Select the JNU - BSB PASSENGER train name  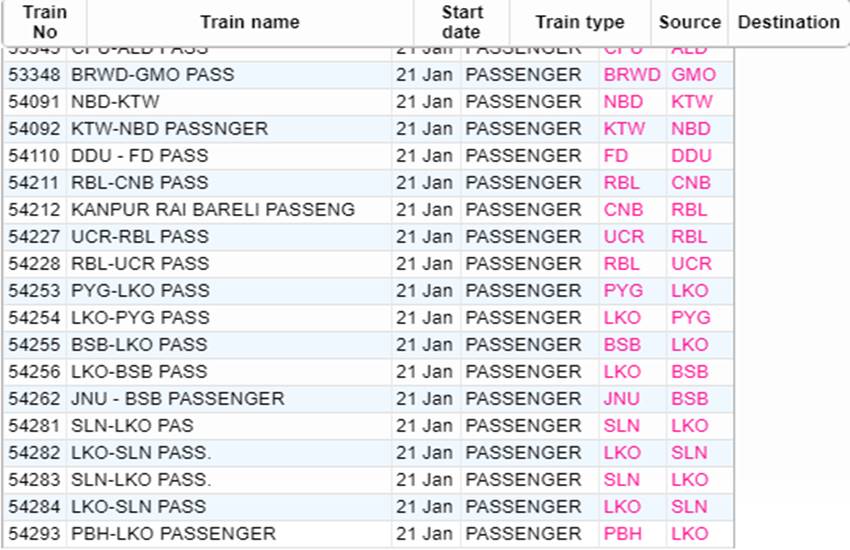tap(177, 399)
